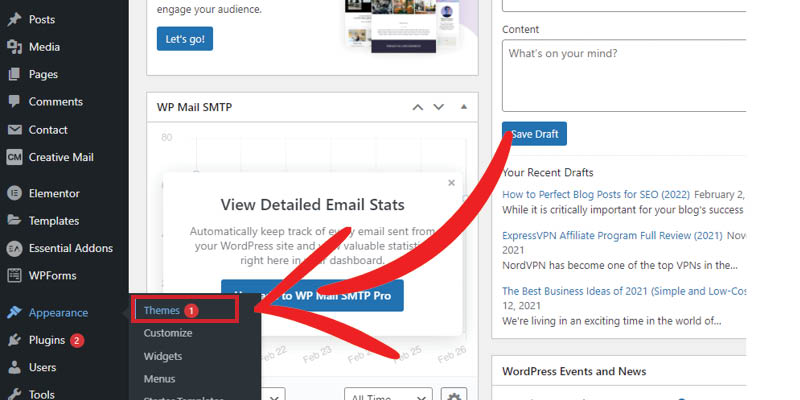Image resolution: width=800 pixels, height=400 pixels.
Task: Click Upgrade to WP Mail SMTP Pro button
Action: point(312,295)
